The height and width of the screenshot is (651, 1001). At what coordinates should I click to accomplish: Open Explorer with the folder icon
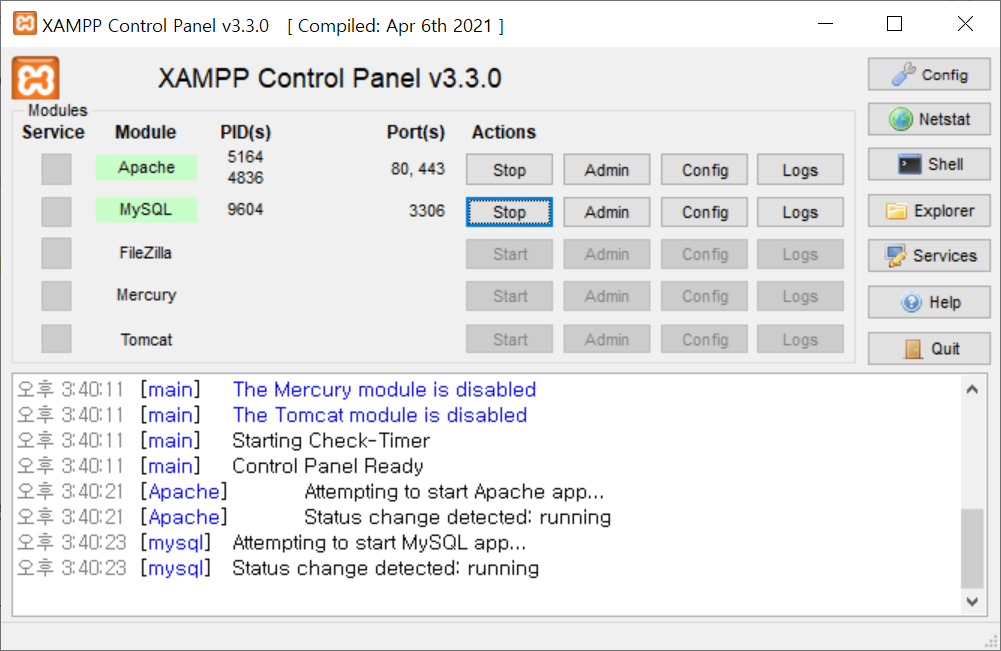(x=929, y=211)
